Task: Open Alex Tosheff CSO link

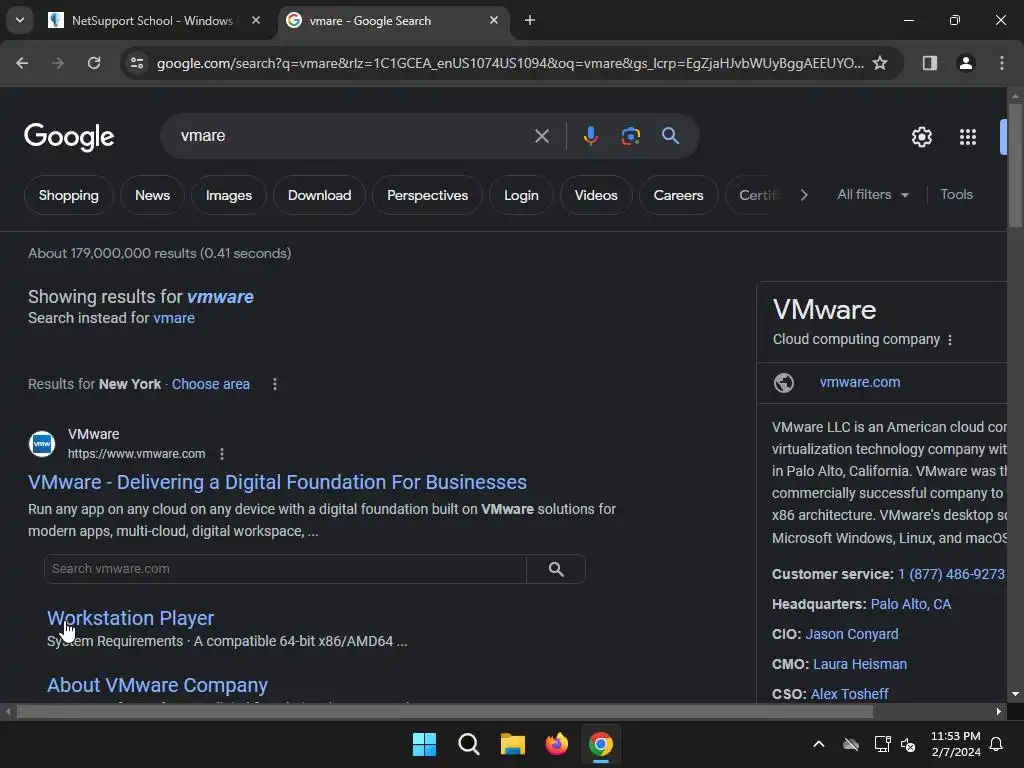Action: 849,694
